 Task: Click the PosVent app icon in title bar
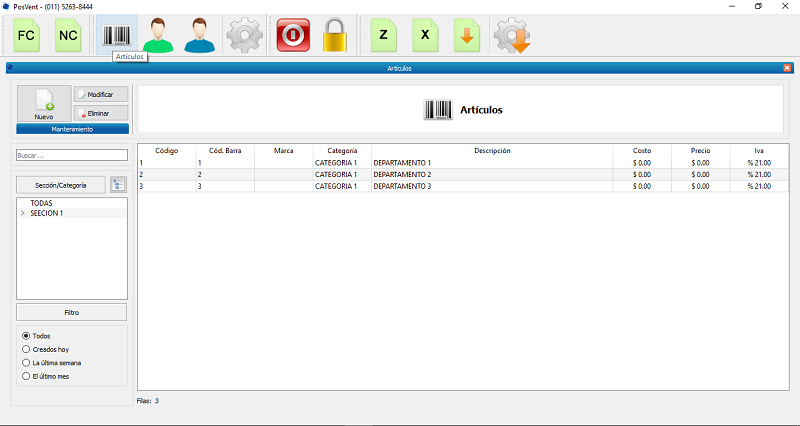pyautogui.click(x=6, y=7)
